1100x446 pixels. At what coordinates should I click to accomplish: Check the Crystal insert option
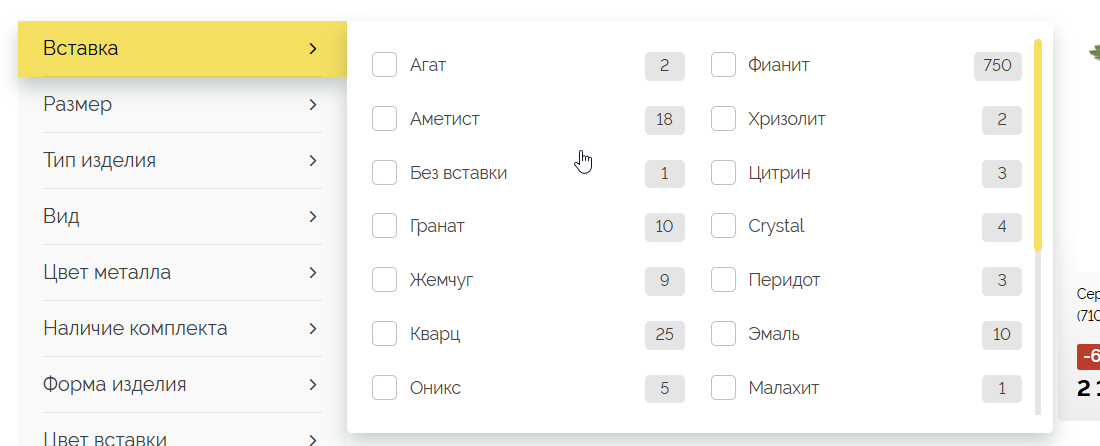tap(723, 226)
